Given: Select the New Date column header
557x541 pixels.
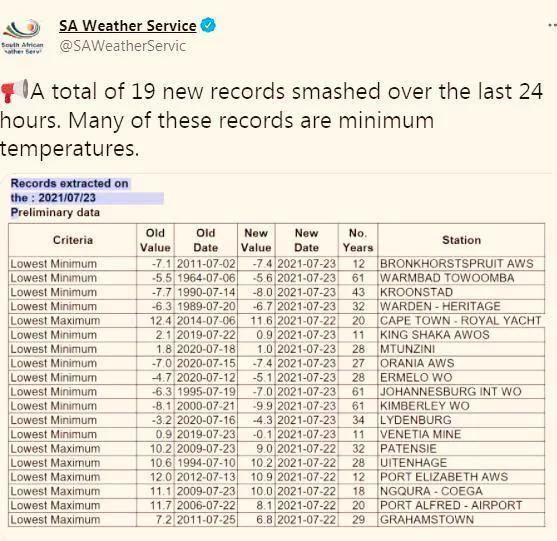Looking at the screenshot, I should (307, 240).
